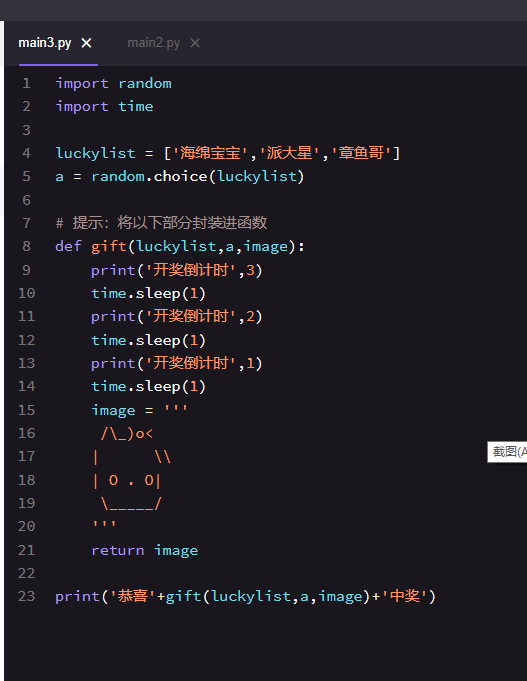Click print('开奖倒计时',1) on line 13
The image size is (527, 681).
(176, 363)
